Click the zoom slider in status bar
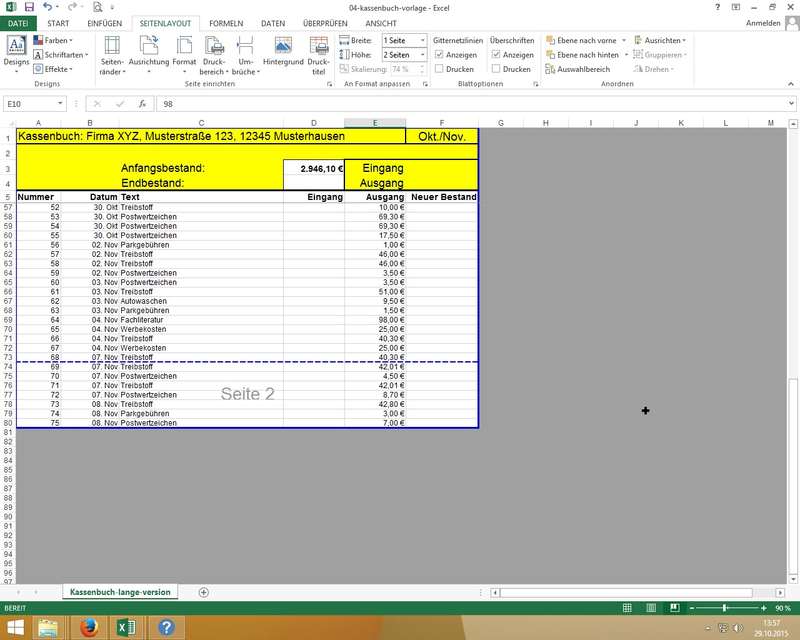Screen dimensions: 800x640 (x=724, y=607)
